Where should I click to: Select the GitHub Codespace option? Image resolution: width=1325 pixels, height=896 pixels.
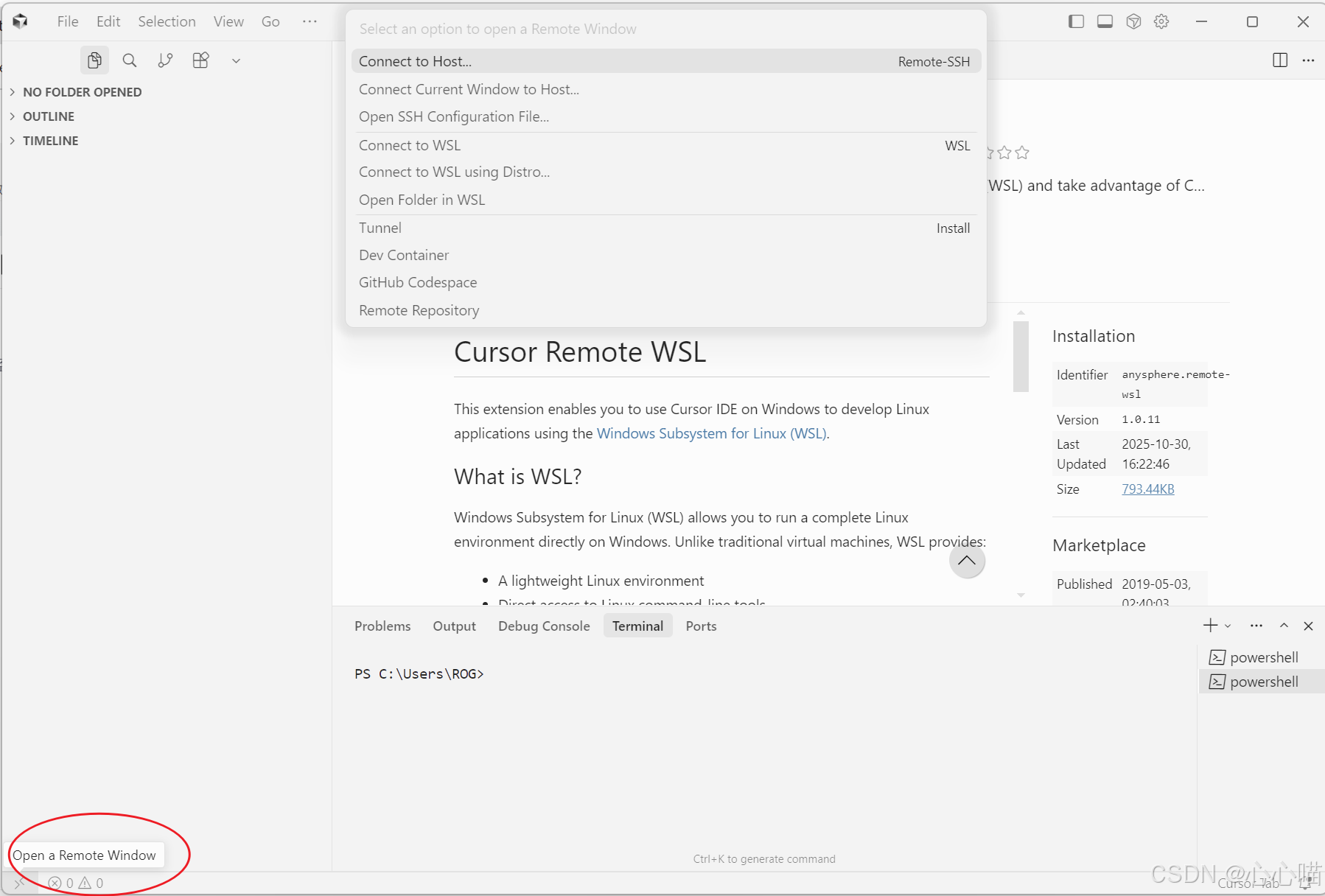click(x=666, y=282)
